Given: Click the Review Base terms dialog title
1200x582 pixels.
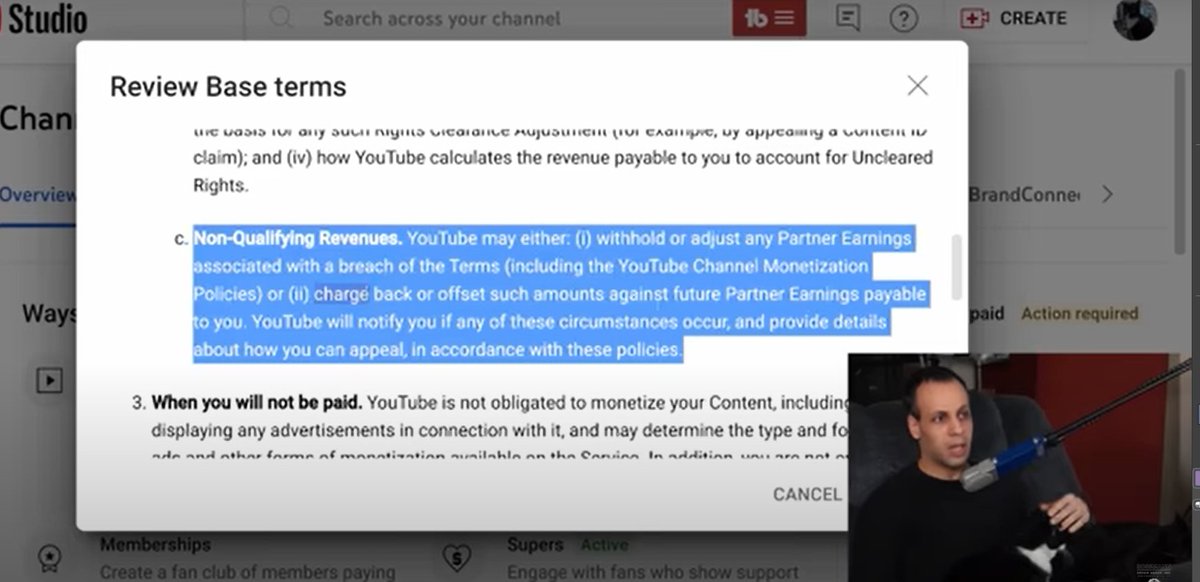Looking at the screenshot, I should point(228,87).
